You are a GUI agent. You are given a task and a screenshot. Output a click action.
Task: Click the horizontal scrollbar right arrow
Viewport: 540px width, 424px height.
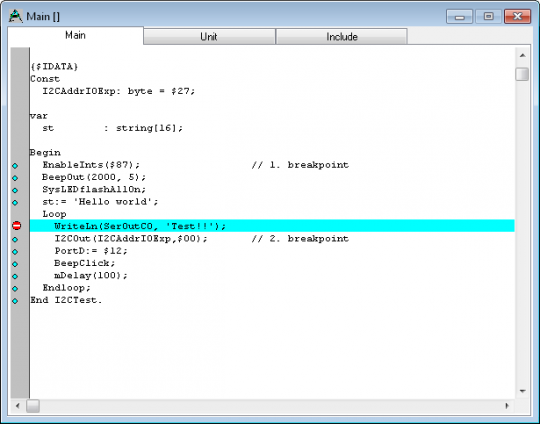coord(507,406)
